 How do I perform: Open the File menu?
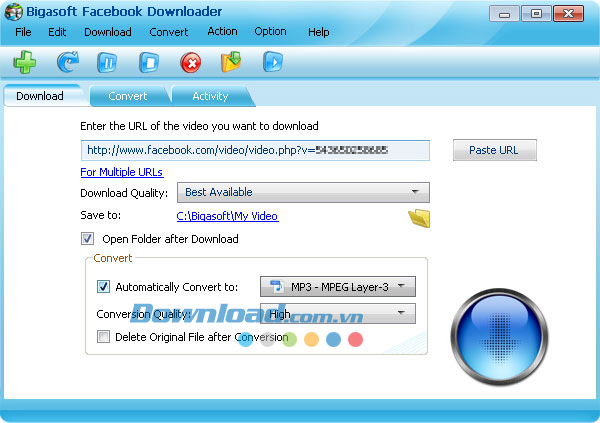(x=23, y=32)
